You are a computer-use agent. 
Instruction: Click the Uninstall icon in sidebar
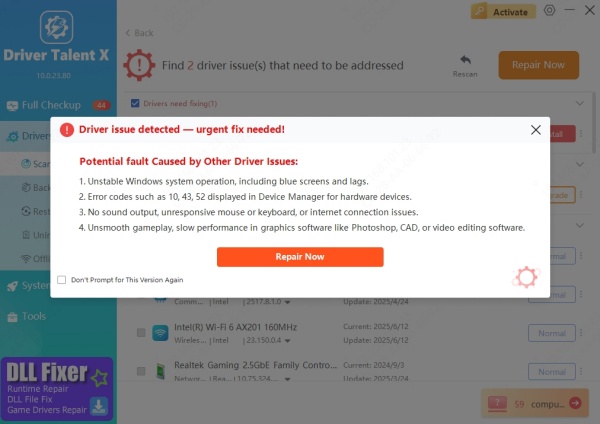coord(26,235)
